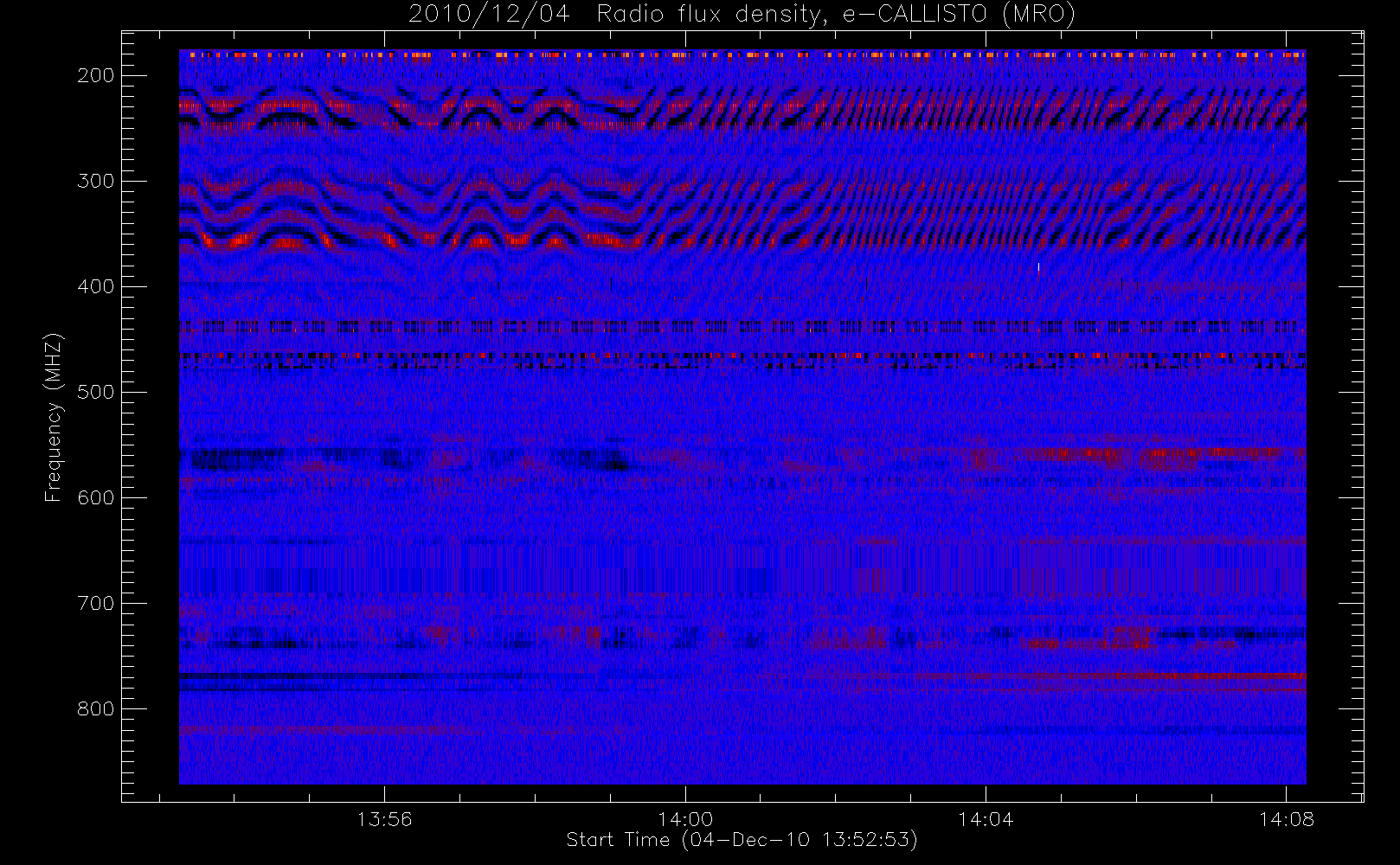The image size is (1400, 865).
Task: Click the 700 frequency tick label
Action: click(95, 604)
